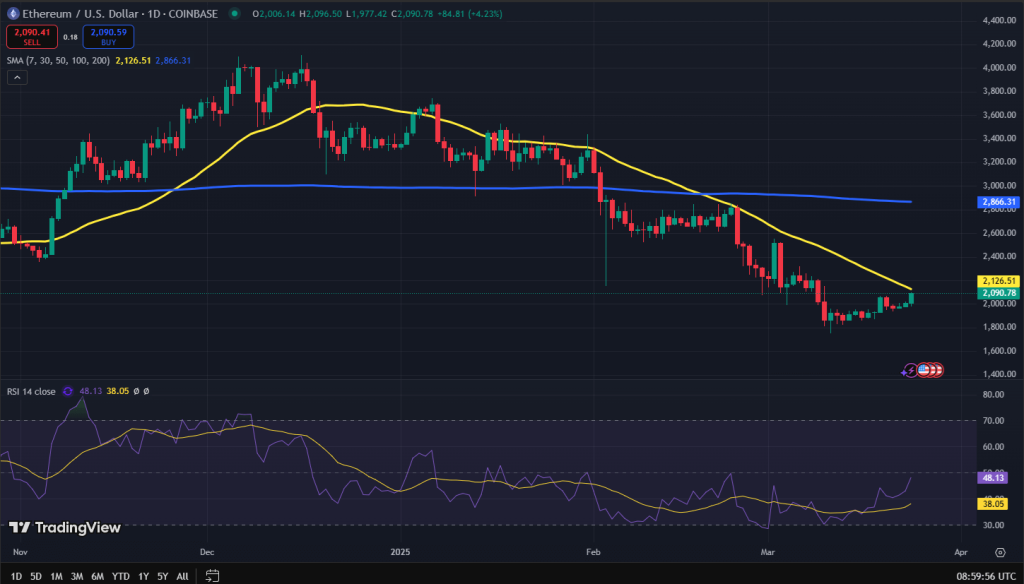Viewport: 1024px width, 584px height.
Task: Click the 80.00 RSI scale label
Action: click(x=993, y=395)
